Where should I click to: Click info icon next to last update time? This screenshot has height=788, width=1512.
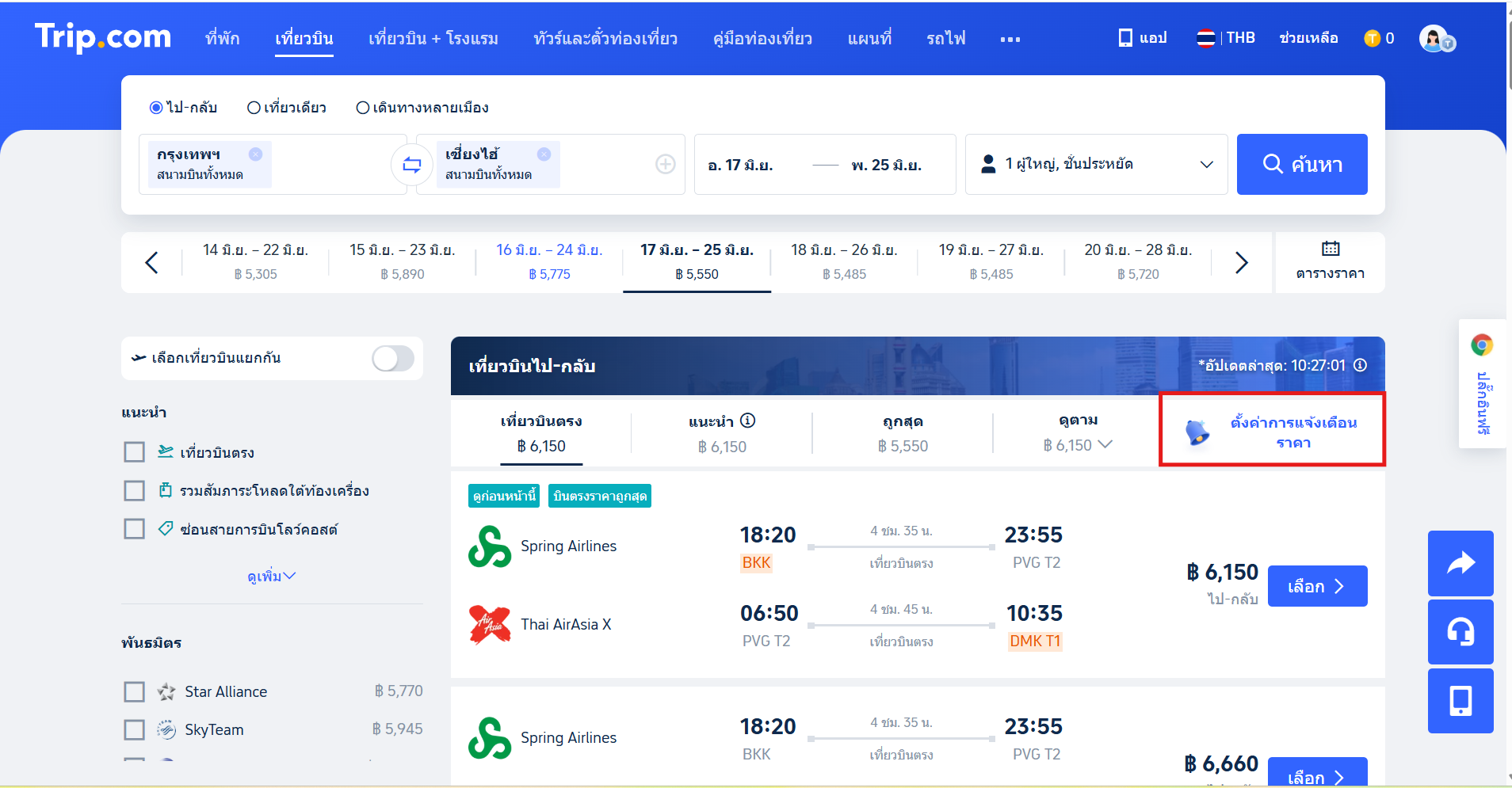(1360, 365)
